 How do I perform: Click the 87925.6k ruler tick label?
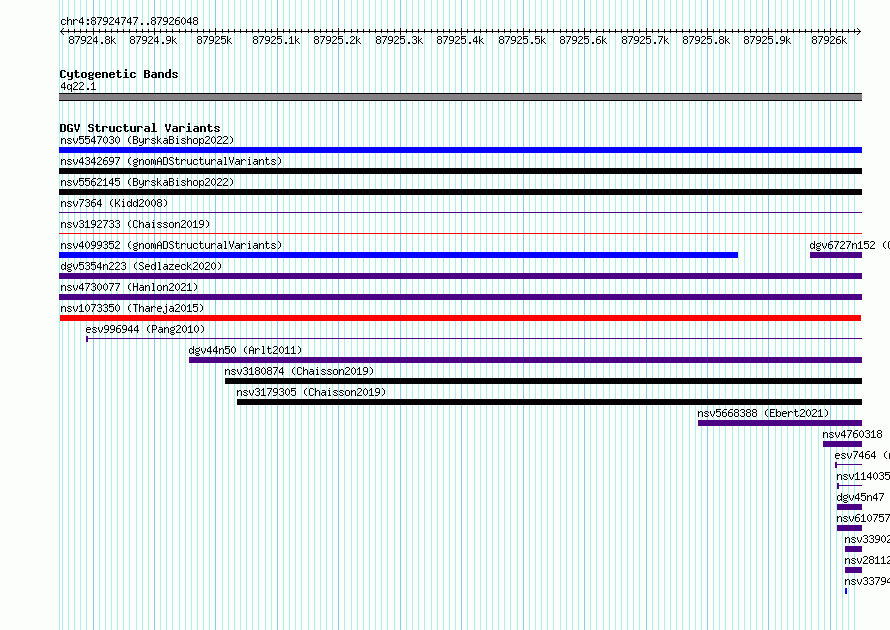583,40
